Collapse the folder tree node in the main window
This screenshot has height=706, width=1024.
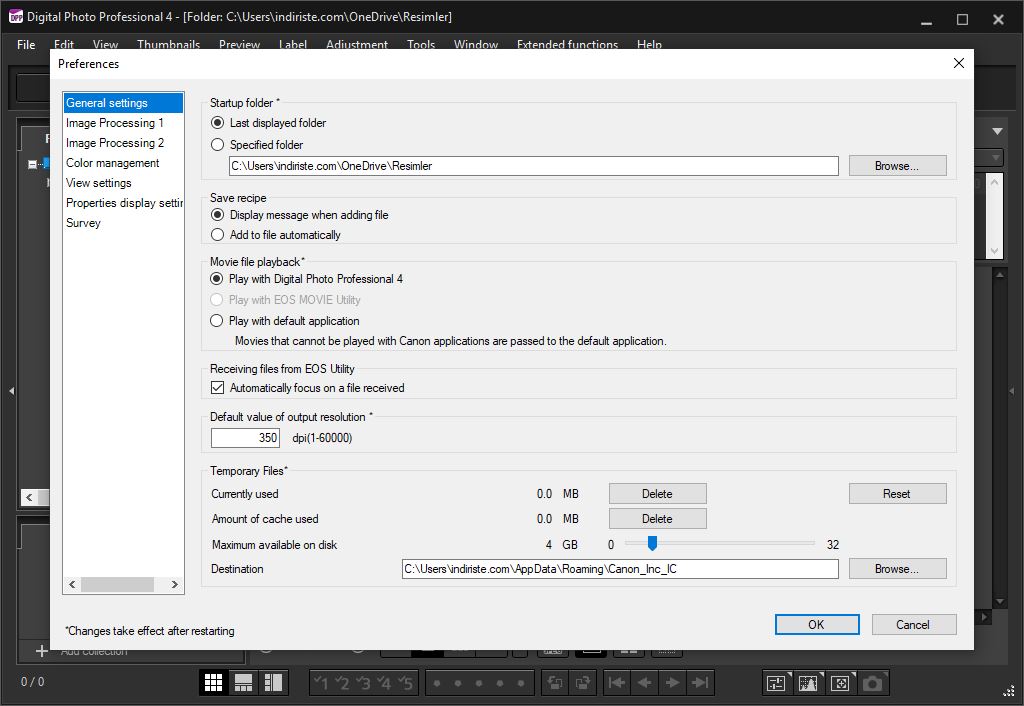(x=32, y=165)
